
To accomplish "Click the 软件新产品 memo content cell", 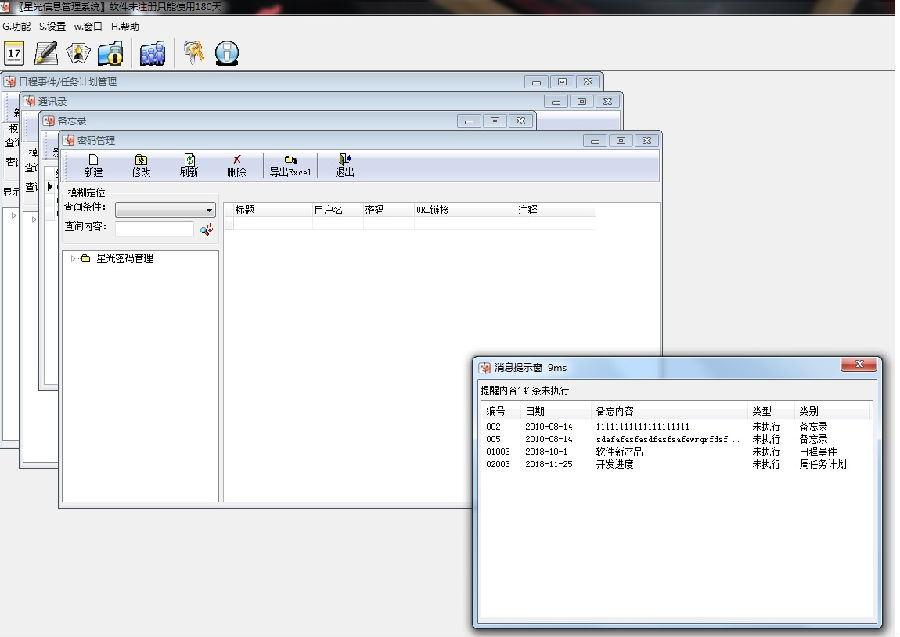I will click(x=619, y=452).
